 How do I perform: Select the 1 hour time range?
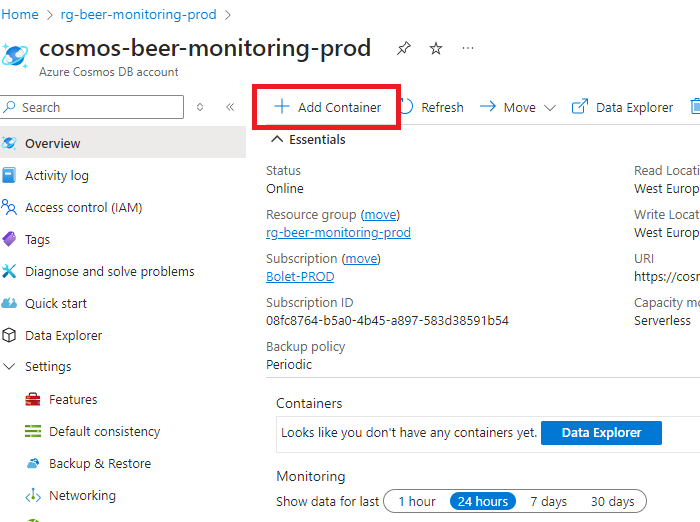click(417, 501)
